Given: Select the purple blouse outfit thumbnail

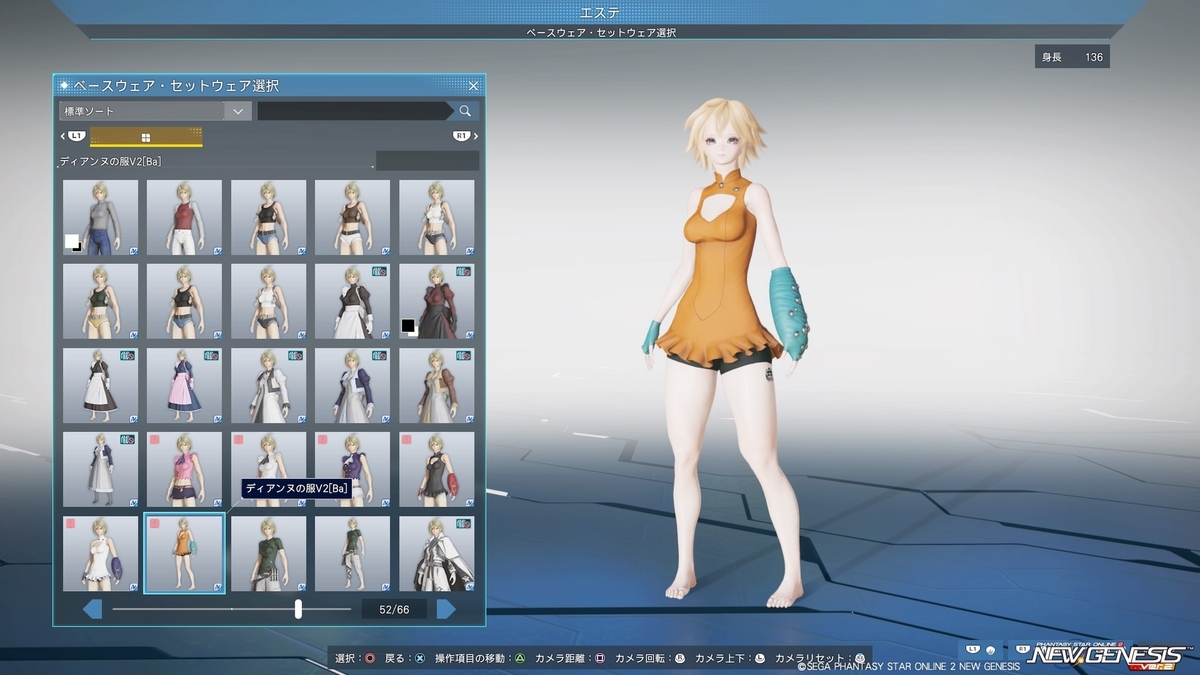Looking at the screenshot, I should 352,469.
